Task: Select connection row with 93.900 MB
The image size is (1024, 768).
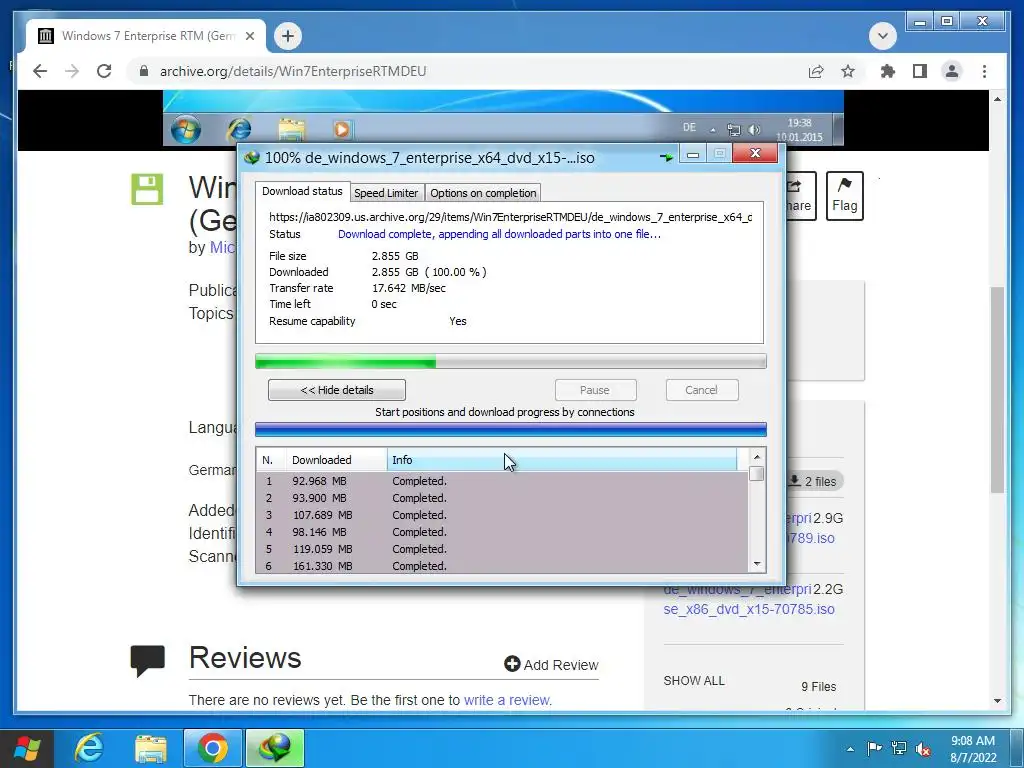Action: pyautogui.click(x=502, y=498)
